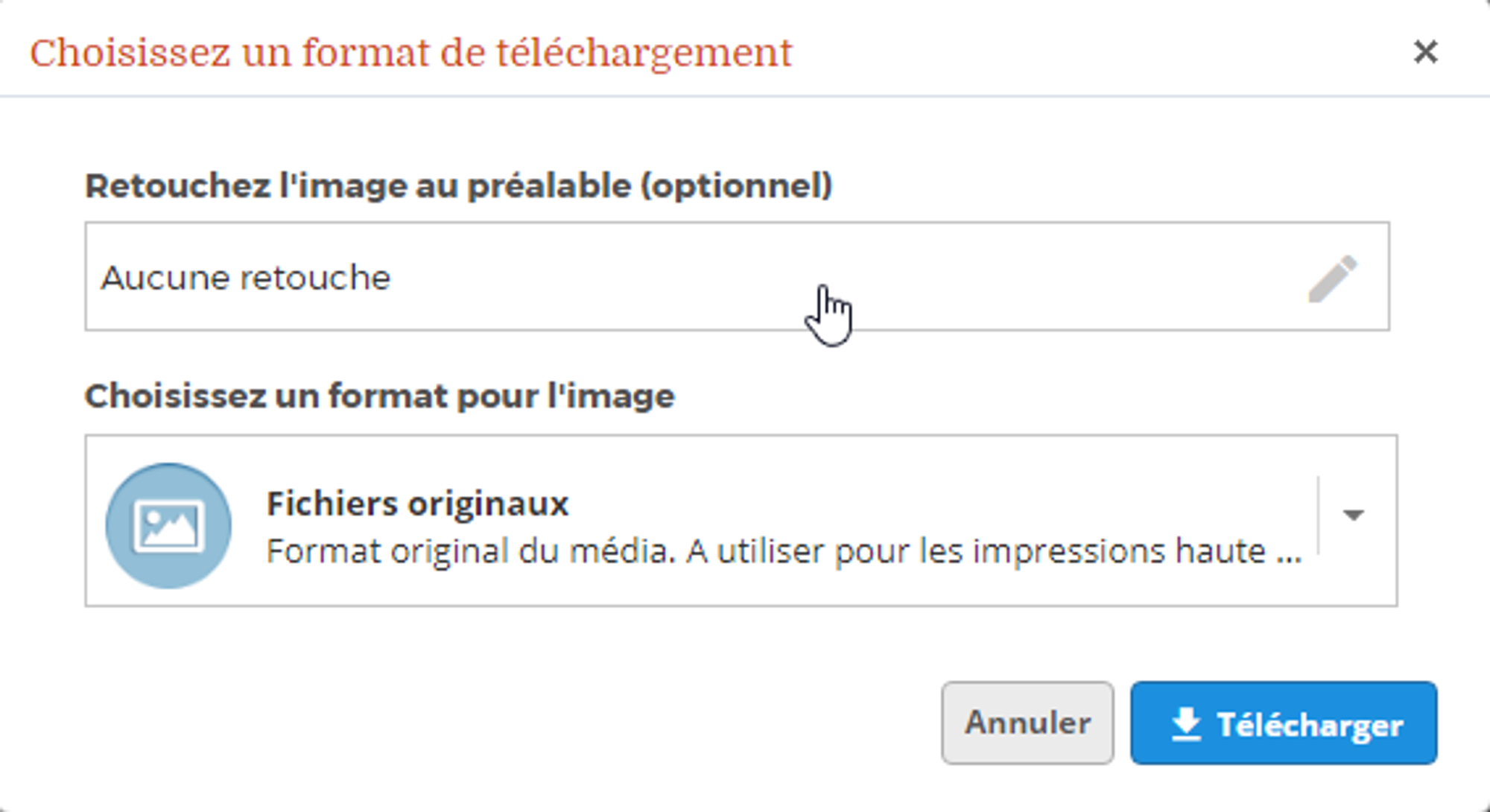Click the 'Fichiers originaux' bold option title
Screen dimensions: 1490x812
417,504
